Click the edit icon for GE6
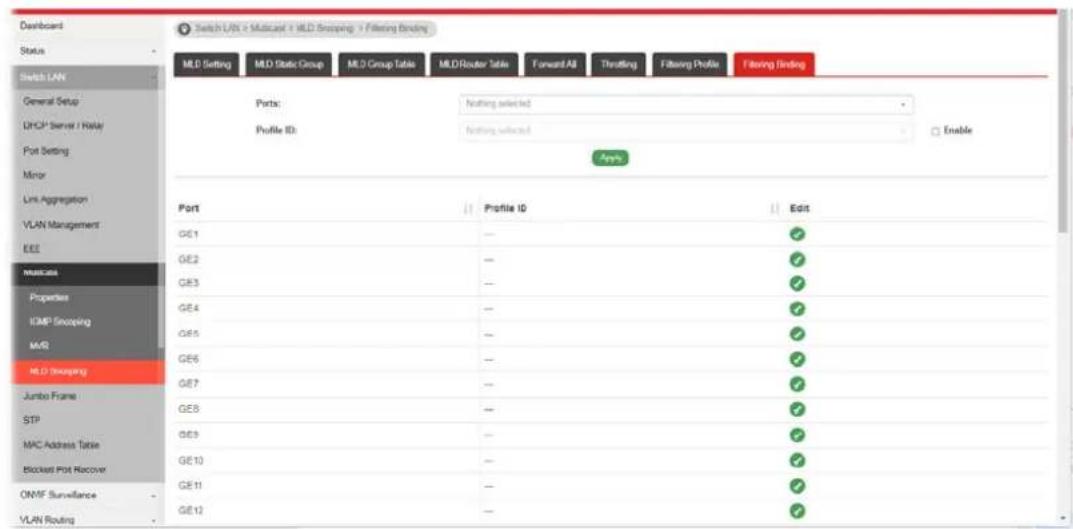The height and width of the screenshot is (529, 1073). [x=797, y=359]
